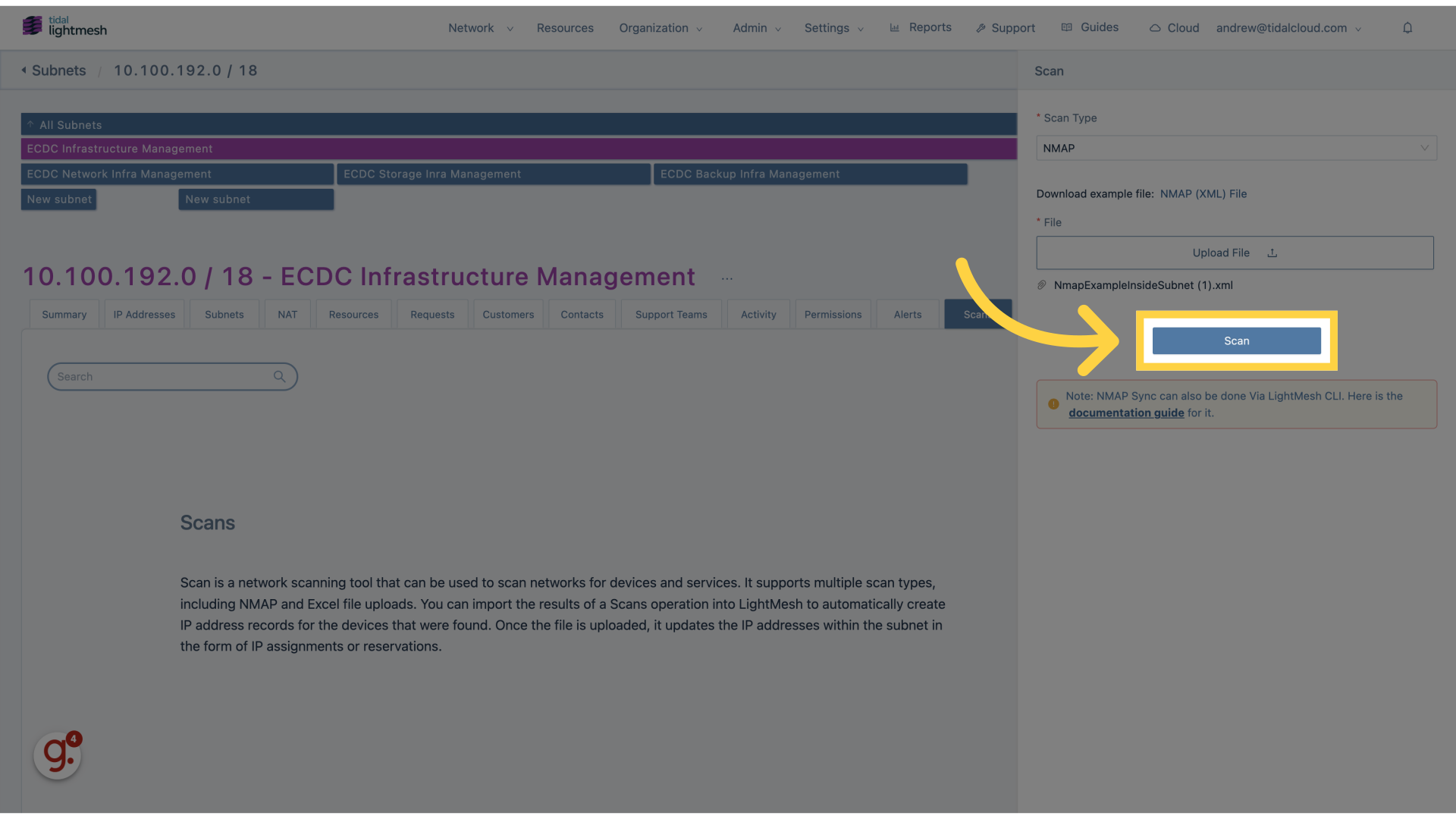Switch to the Permissions tab
1456x819 pixels.
[833, 315]
